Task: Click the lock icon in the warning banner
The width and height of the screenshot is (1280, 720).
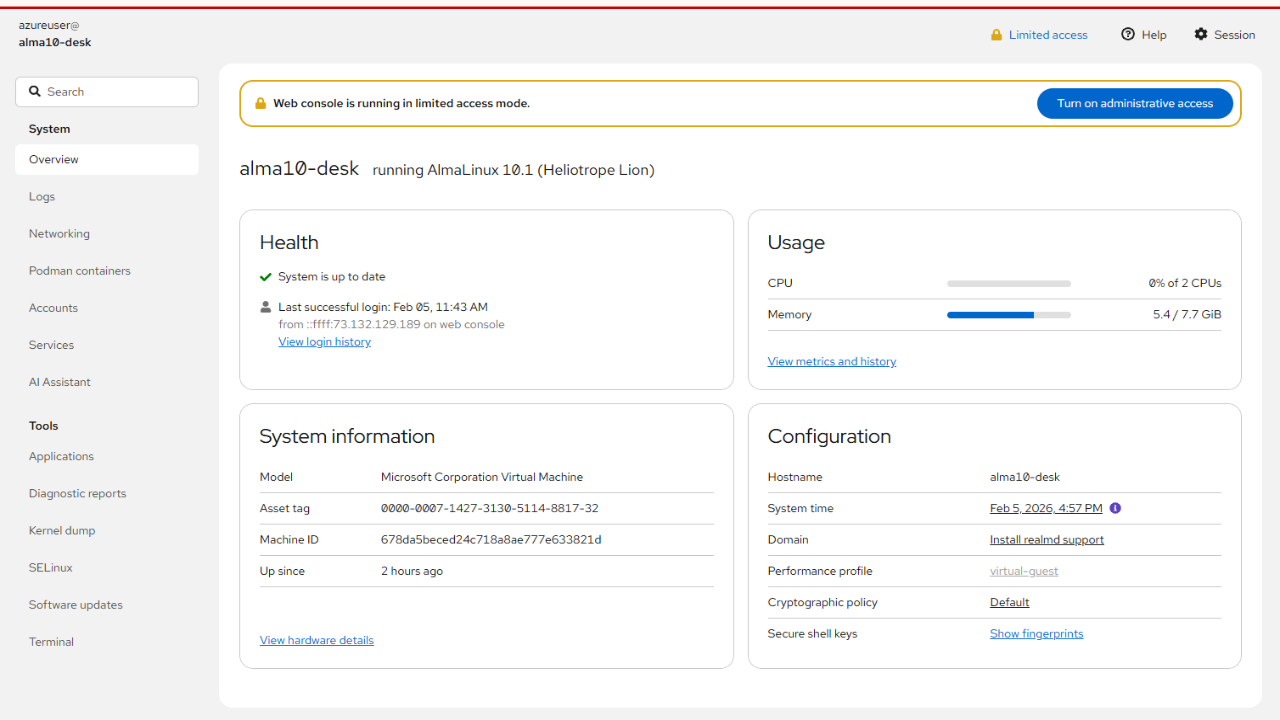Action: [x=261, y=103]
